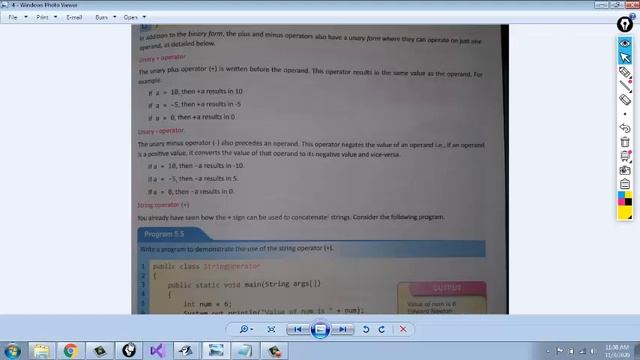Select the highlighter marker tool
The width and height of the screenshot is (640, 360).
pyautogui.click(x=624, y=72)
